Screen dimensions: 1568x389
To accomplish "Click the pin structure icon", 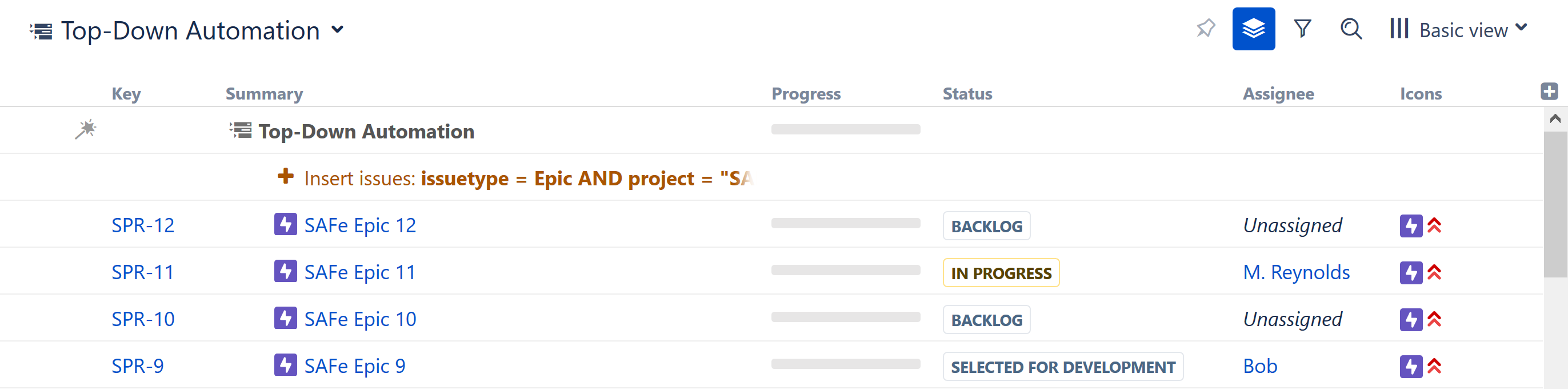I will pyautogui.click(x=1205, y=29).
